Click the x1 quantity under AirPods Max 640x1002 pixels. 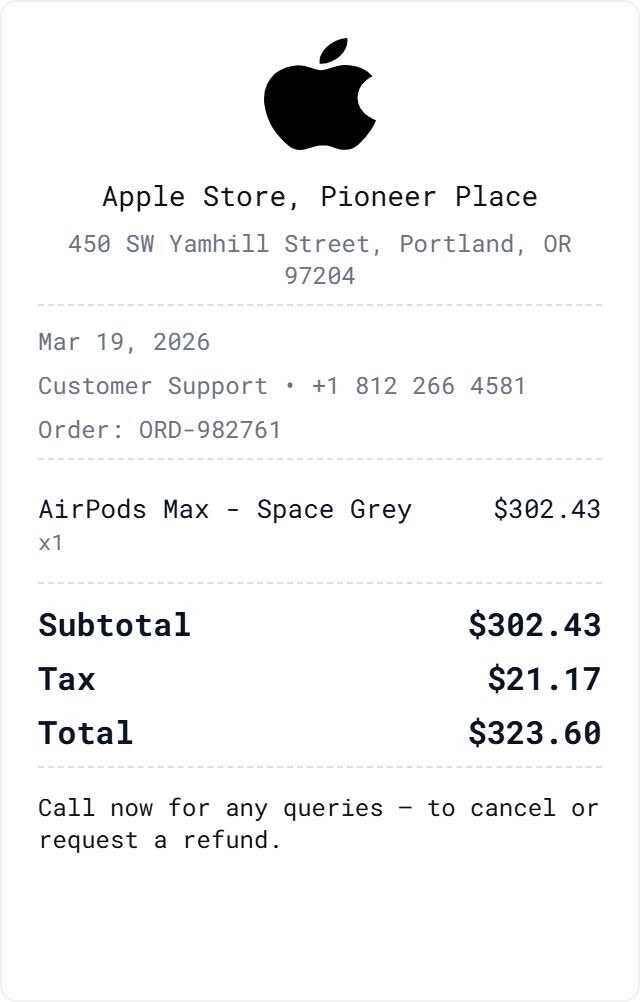click(x=50, y=543)
